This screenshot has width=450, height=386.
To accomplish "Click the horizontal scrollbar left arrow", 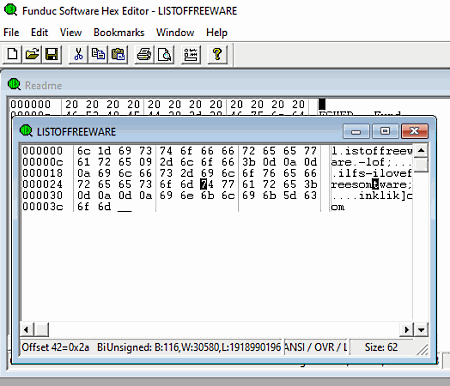I will tap(26, 330).
